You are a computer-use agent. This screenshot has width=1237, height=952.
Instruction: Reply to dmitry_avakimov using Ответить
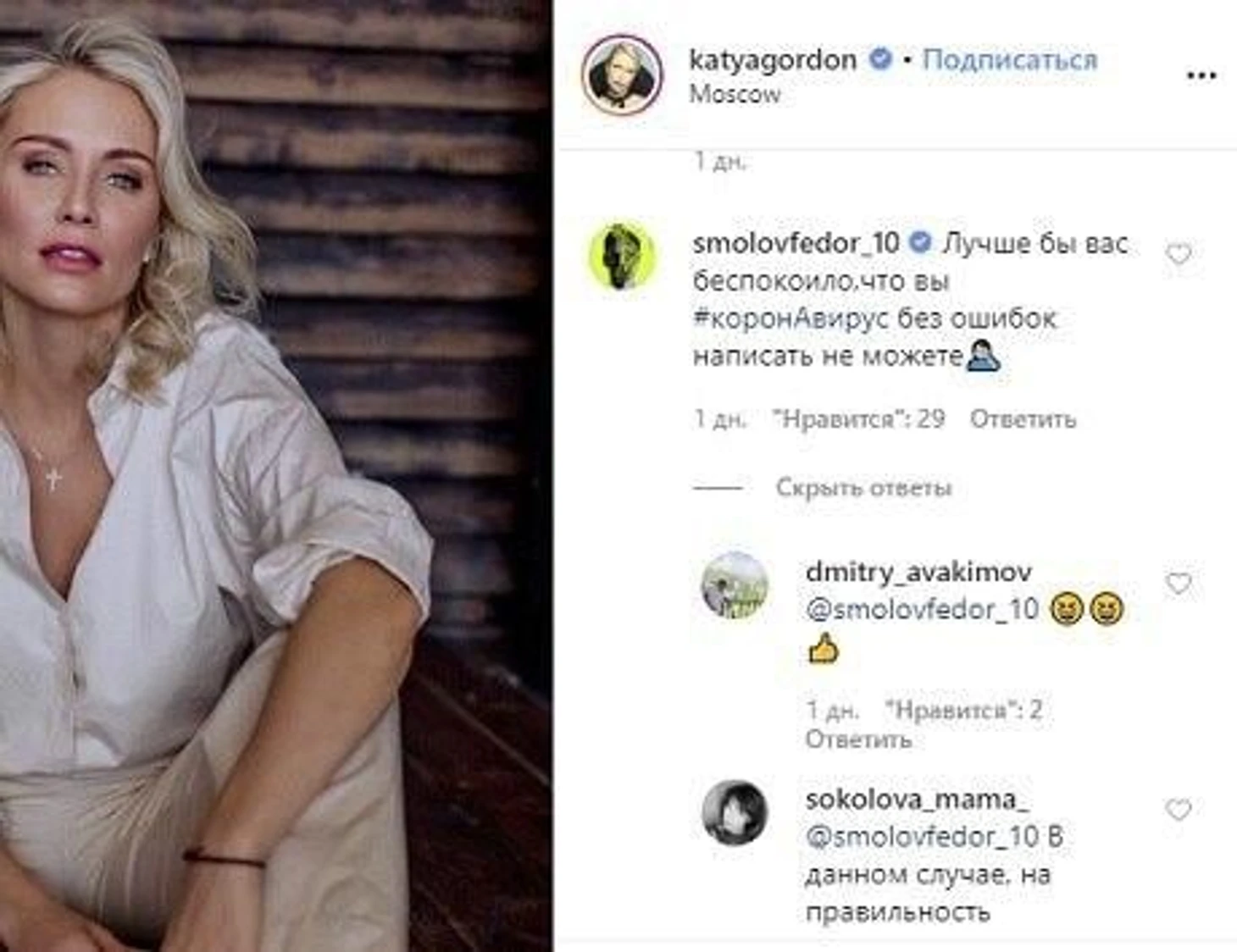point(858,739)
